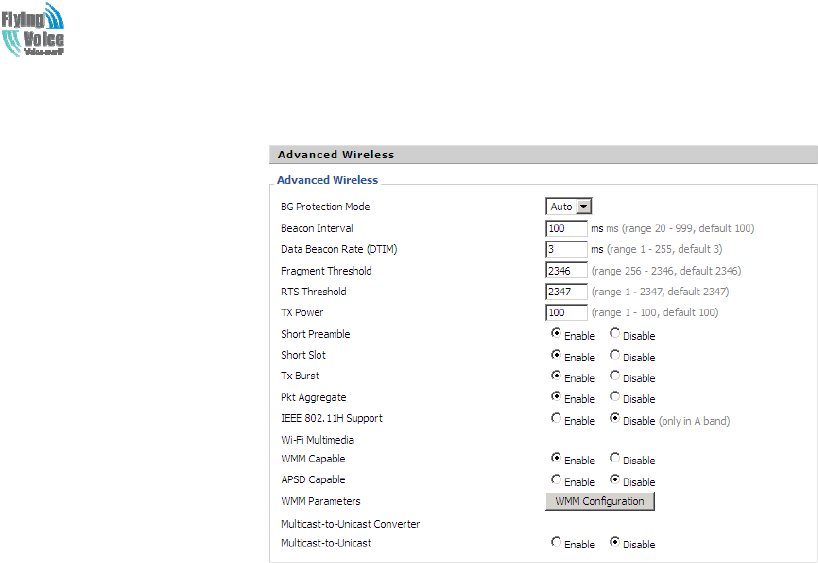Viewport: 818px width, 563px height.
Task: Open the WMM Configuration button
Action: (600, 501)
